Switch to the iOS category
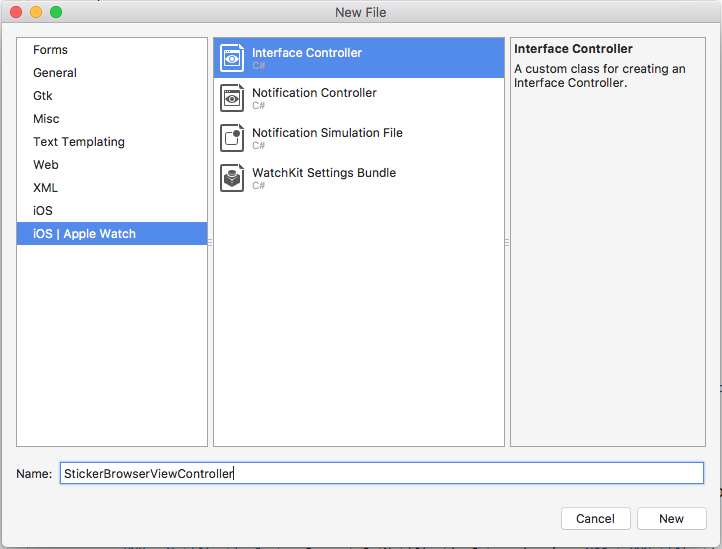Viewport: 722px width, 549px height. pos(43,211)
